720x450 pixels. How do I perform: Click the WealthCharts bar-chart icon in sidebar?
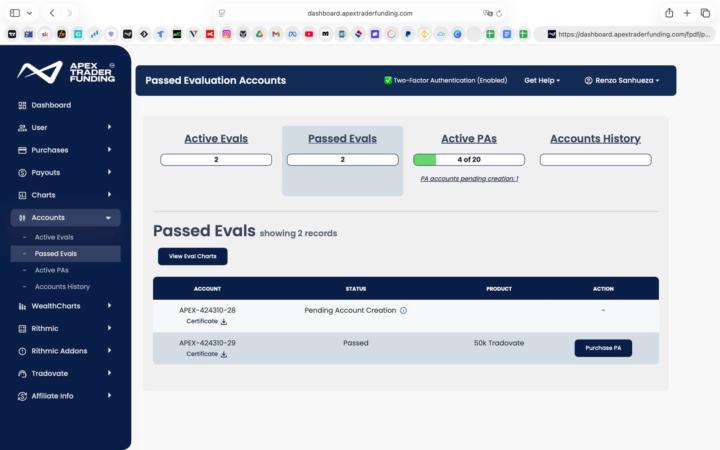tap(22, 306)
